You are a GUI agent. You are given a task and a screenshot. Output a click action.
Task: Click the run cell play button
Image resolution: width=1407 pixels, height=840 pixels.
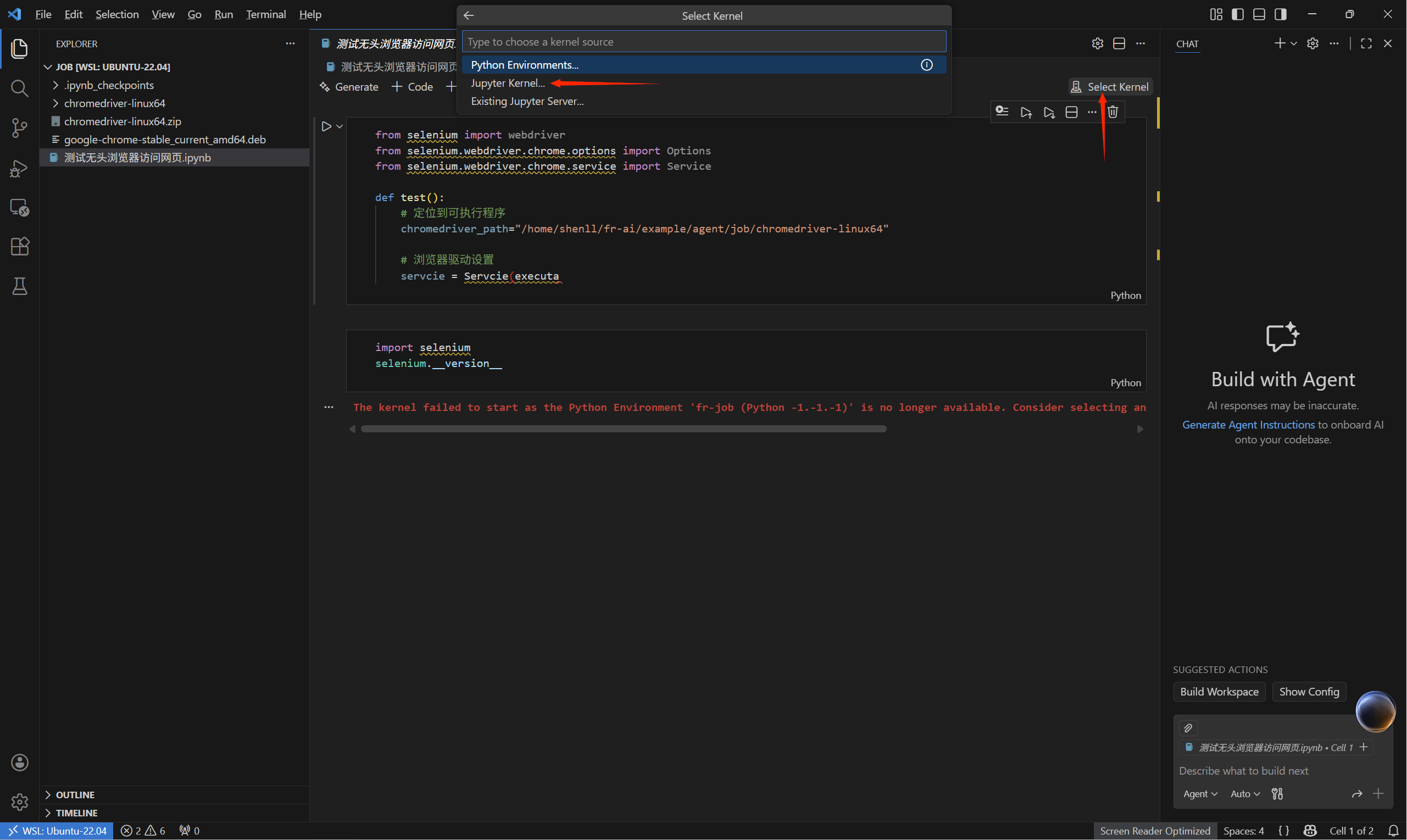click(x=326, y=126)
